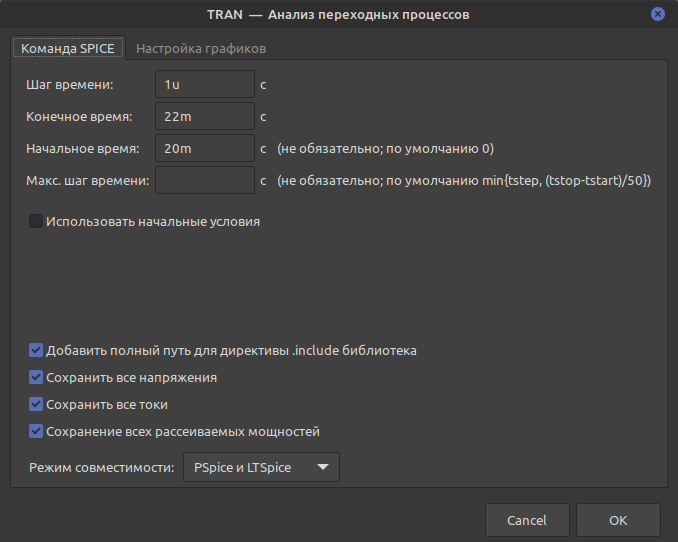Click the Начальное время field showing 20m
The height and width of the screenshot is (542, 678).
(x=205, y=149)
